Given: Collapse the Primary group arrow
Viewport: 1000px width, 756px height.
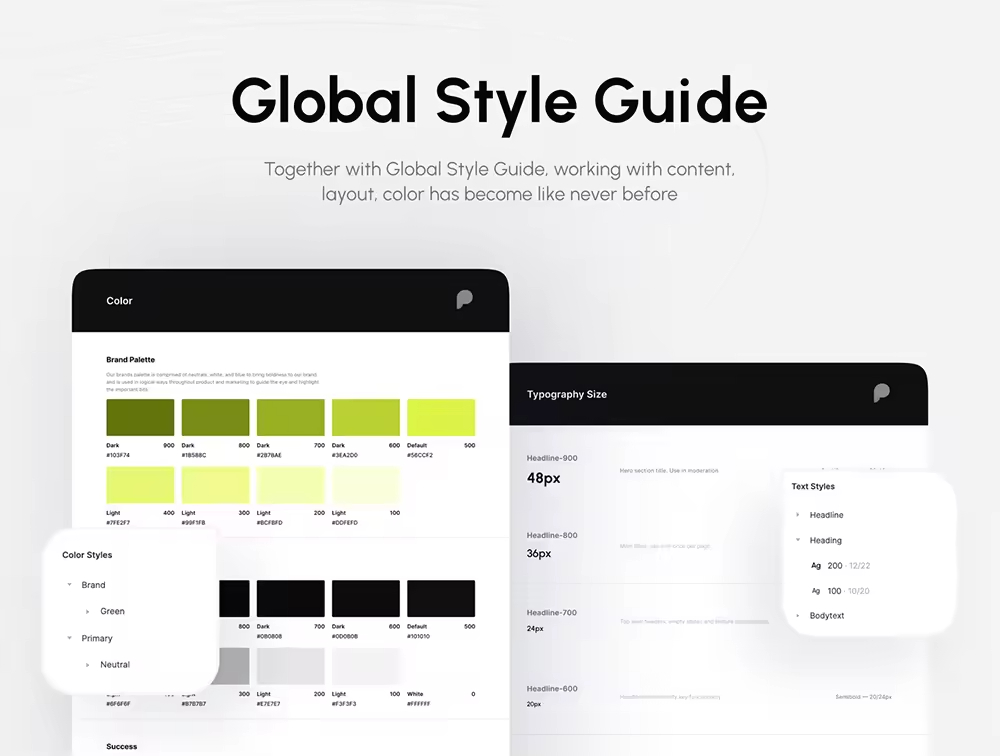Looking at the screenshot, I should [x=69, y=638].
